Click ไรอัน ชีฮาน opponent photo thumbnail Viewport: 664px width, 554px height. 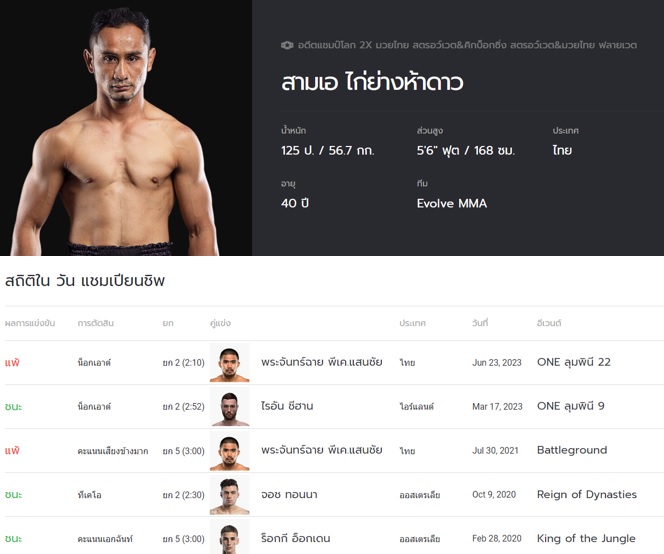tap(230, 407)
